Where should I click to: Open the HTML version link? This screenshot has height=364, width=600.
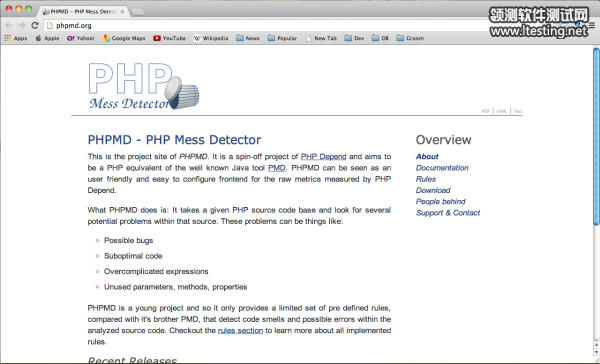(x=501, y=111)
